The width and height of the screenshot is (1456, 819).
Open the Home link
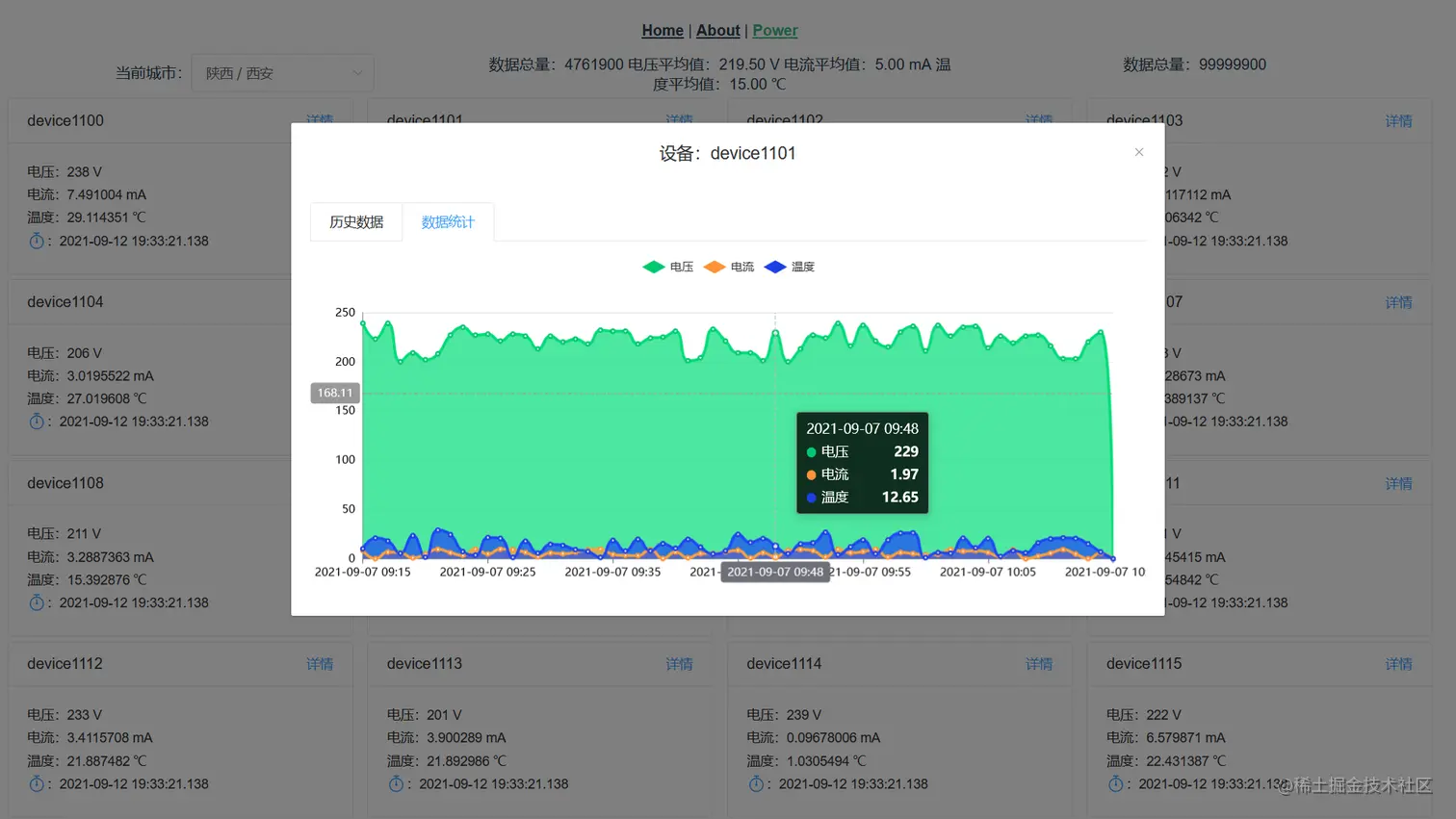click(x=663, y=31)
